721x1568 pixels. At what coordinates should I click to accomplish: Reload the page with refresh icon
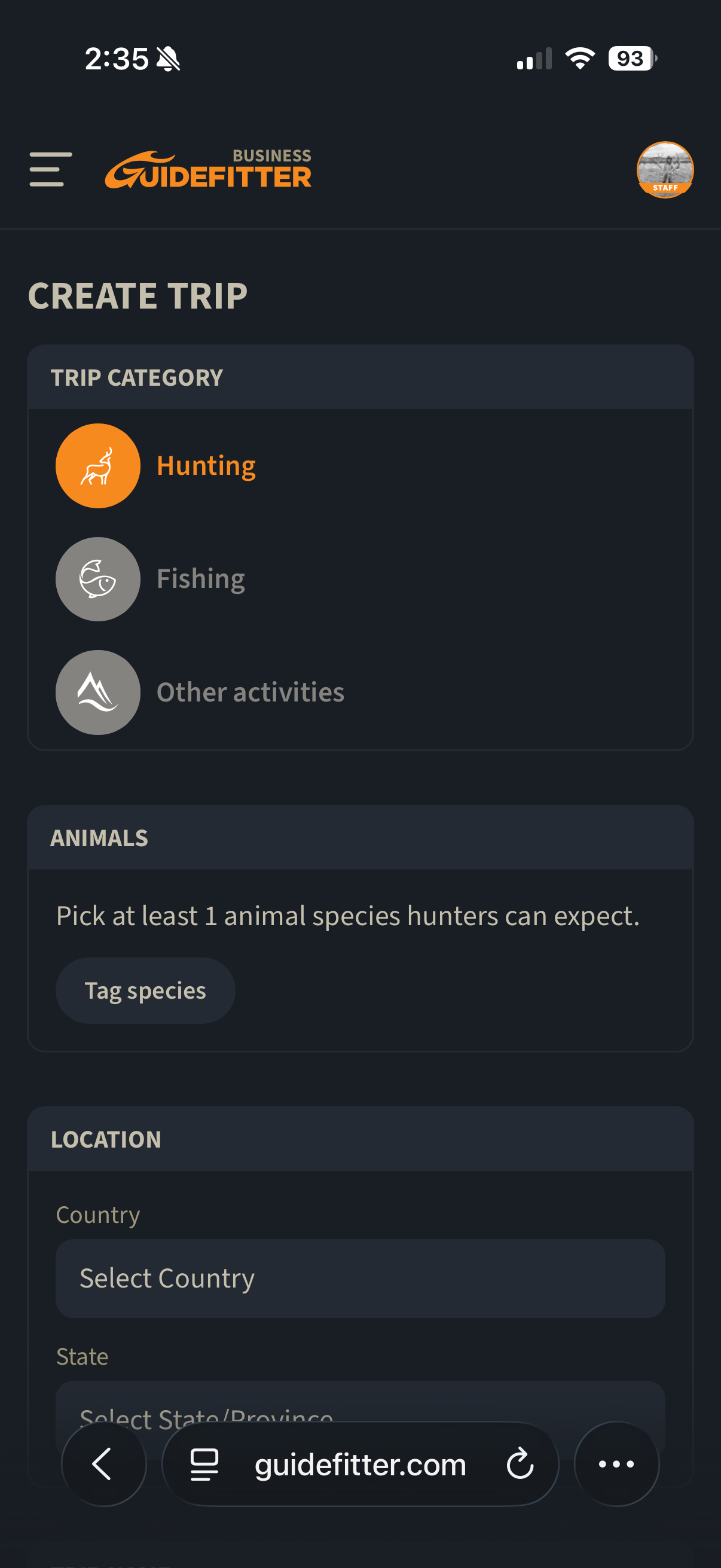(x=520, y=1464)
